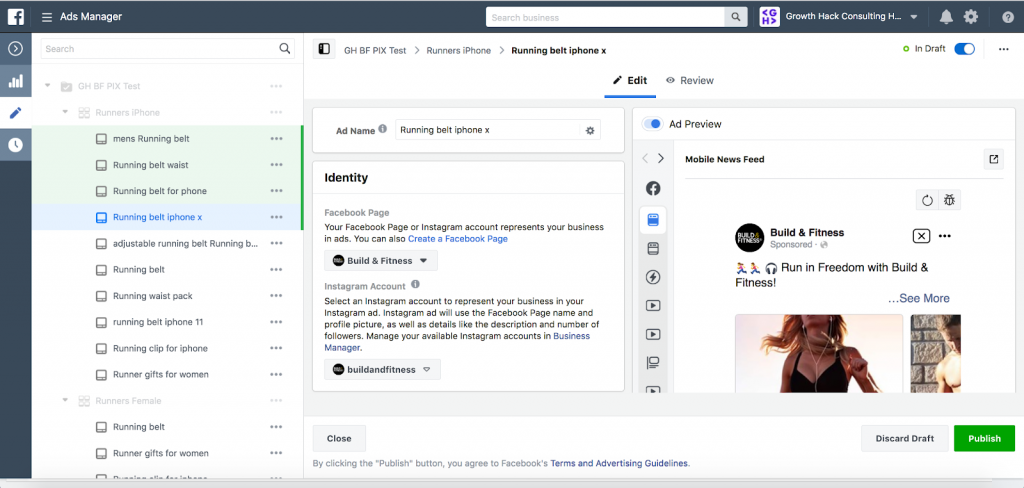Viewport: 1024px width, 488px height.
Task: Switch to the Review tab
Action: pos(690,80)
